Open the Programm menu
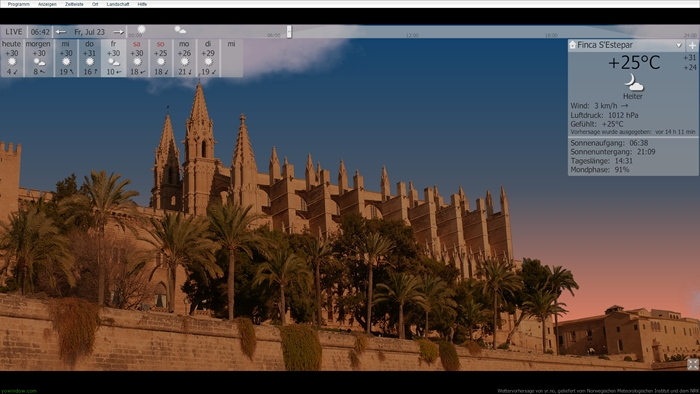The image size is (700, 394). pyautogui.click(x=19, y=4)
